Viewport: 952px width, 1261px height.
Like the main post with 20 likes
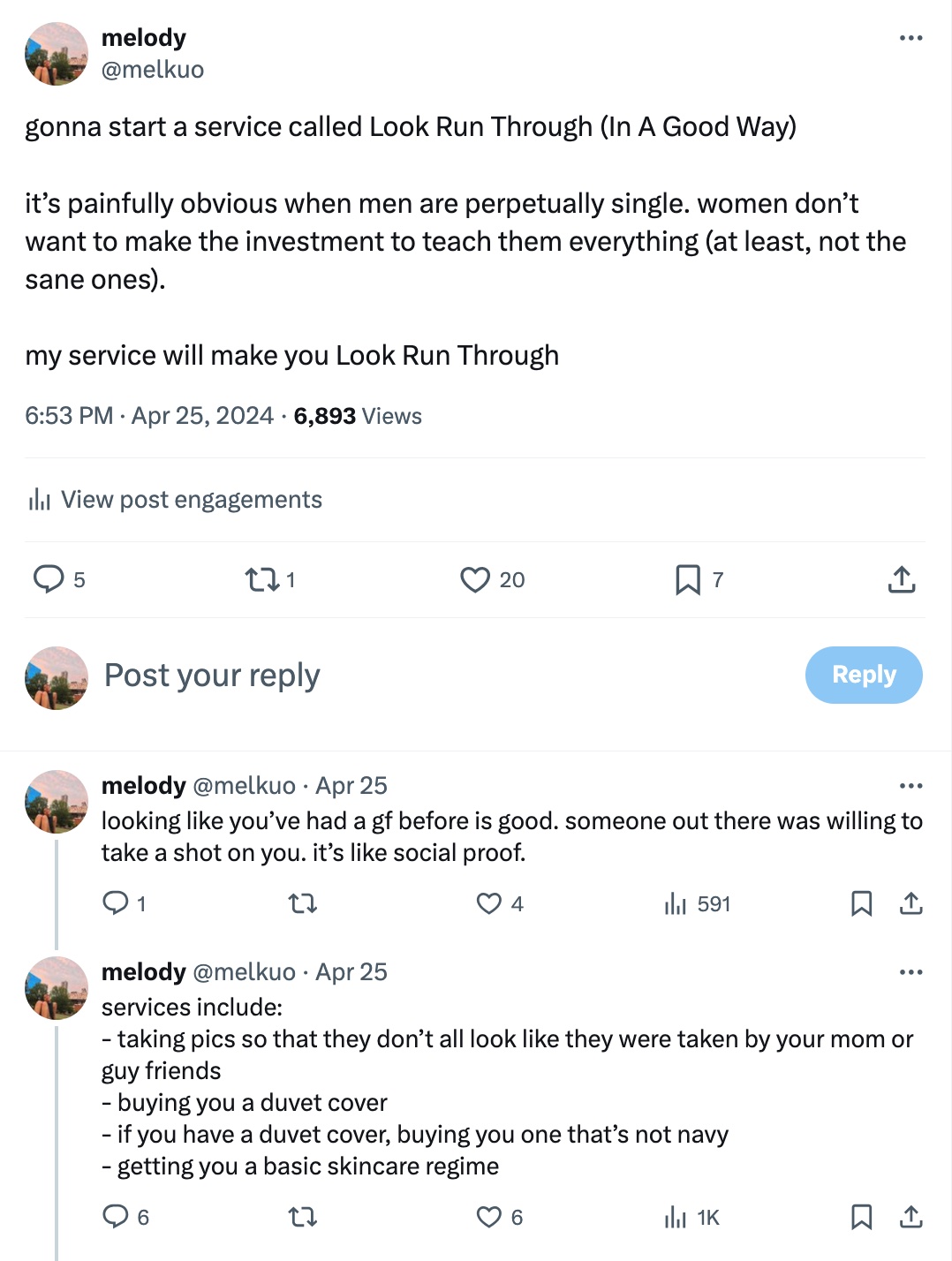click(x=475, y=579)
